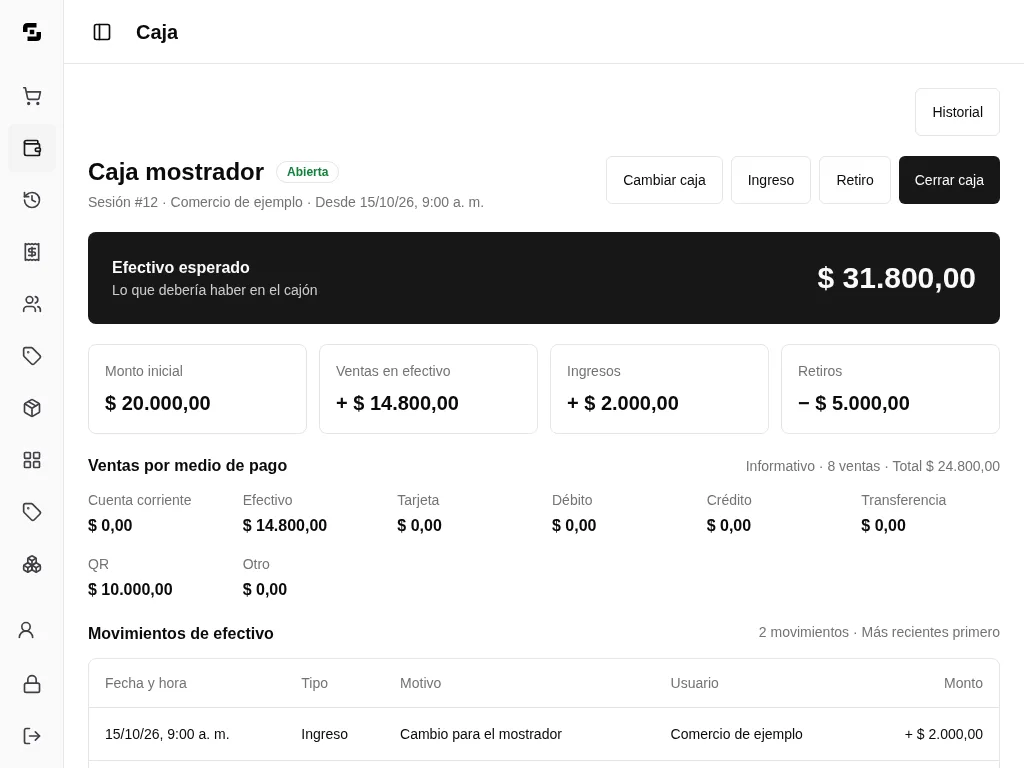This screenshot has height=768, width=1024.
Task: Open the user profile icon
Action: point(26,630)
